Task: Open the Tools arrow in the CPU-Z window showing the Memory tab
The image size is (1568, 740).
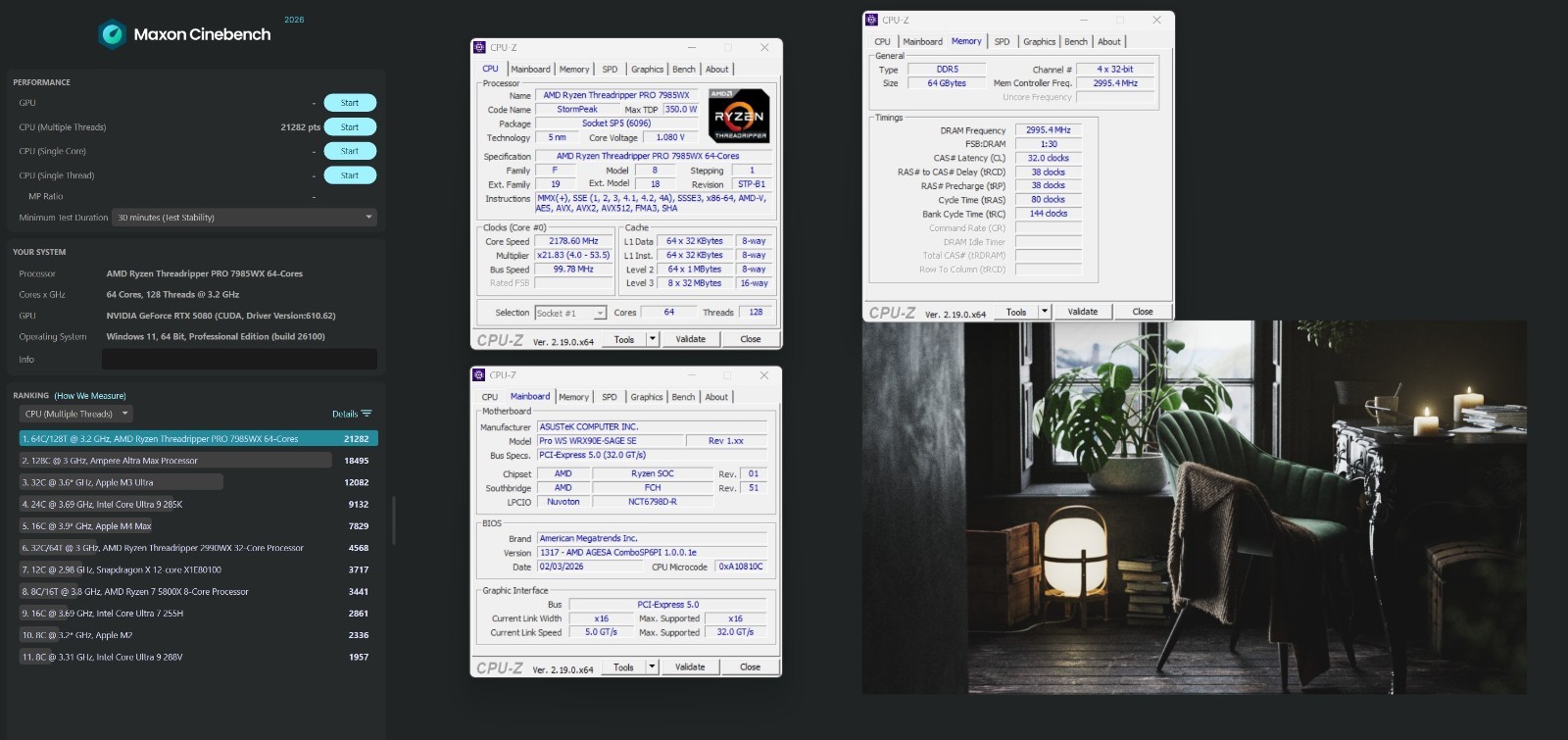Action: 1045,312
